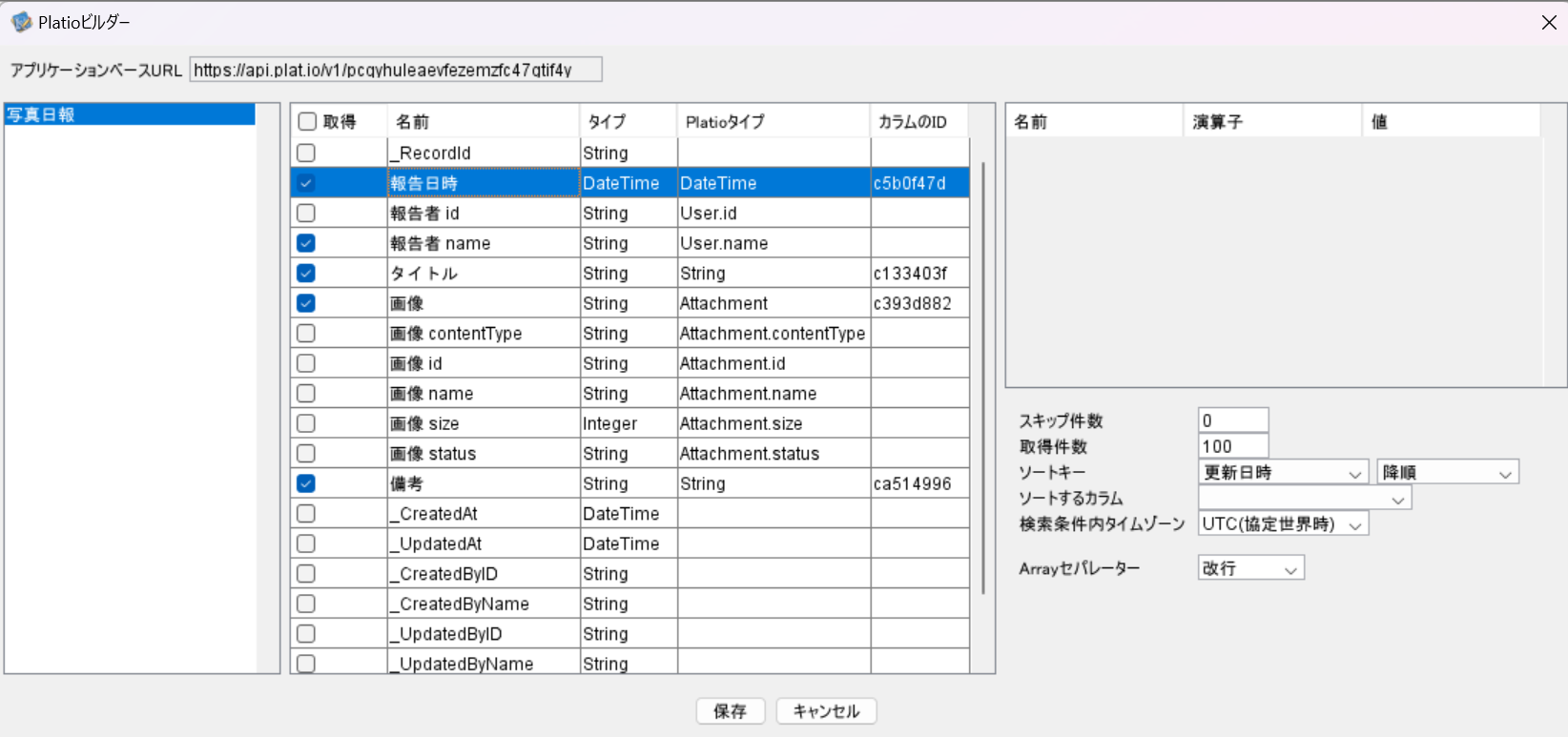Click the タイトル name cell
Screen dimensions: 1568x737
point(484,273)
